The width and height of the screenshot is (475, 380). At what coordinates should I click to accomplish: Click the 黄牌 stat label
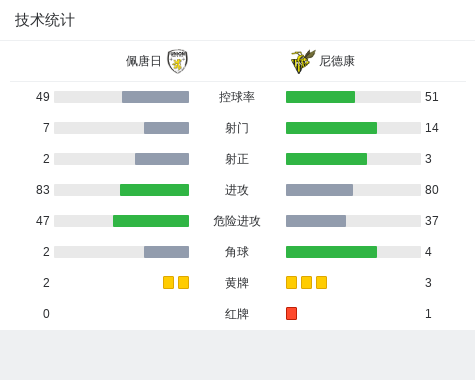point(237,283)
